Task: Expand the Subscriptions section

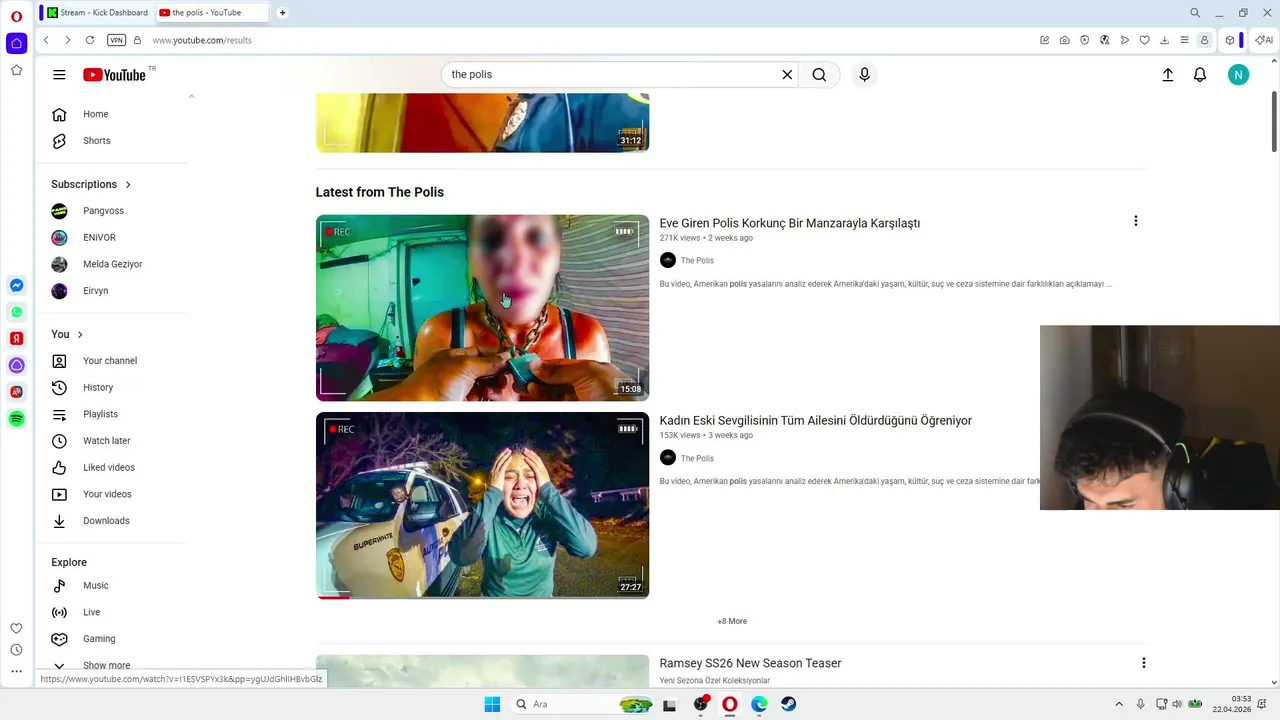Action: tap(91, 184)
